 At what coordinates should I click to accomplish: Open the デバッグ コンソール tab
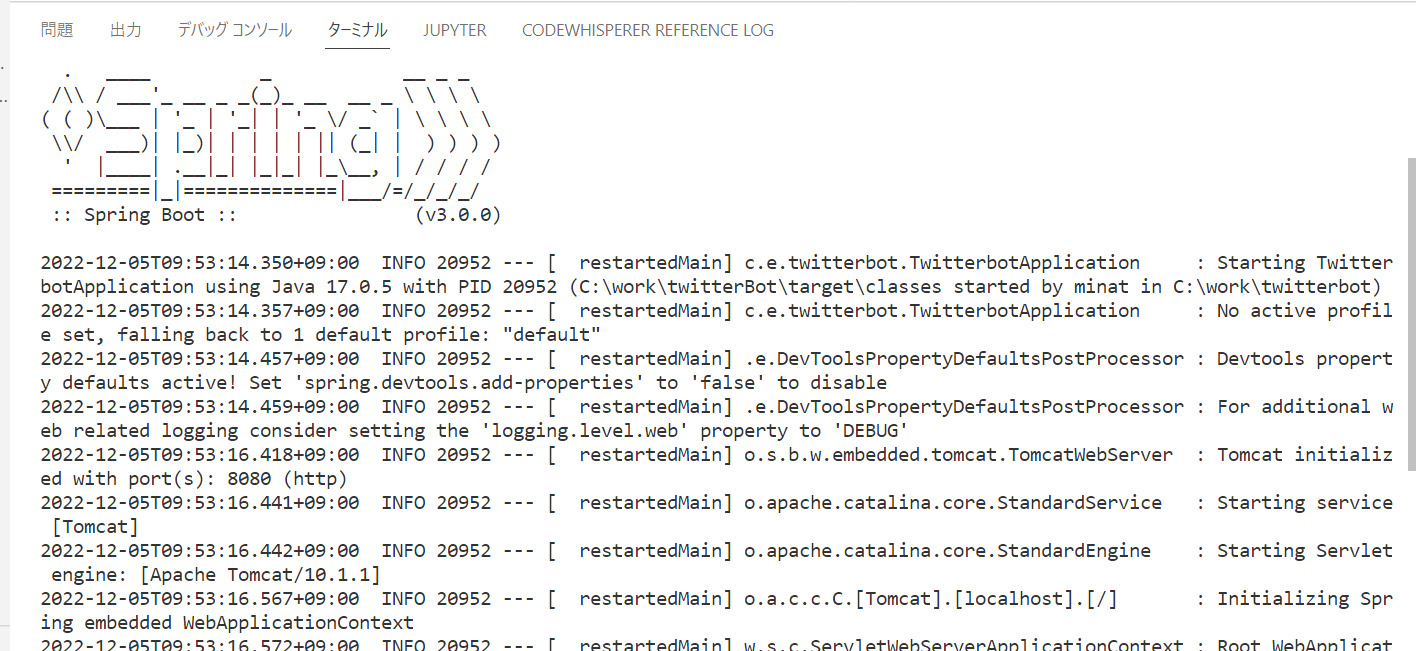point(235,30)
